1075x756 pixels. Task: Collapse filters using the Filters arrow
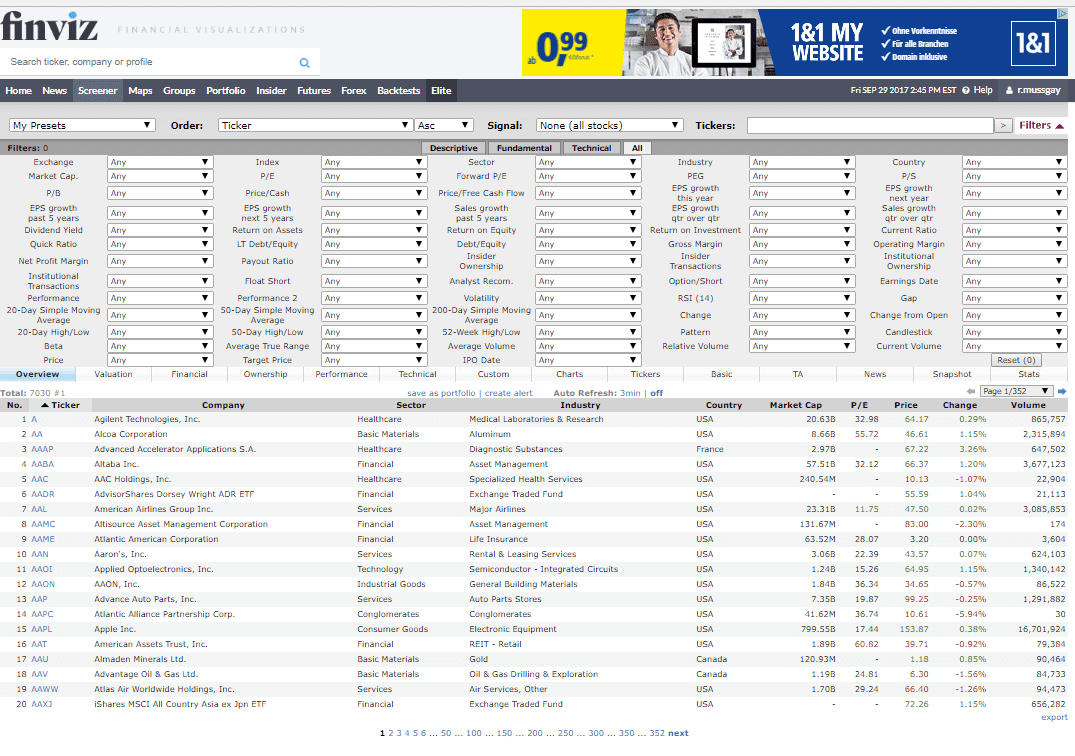1060,126
